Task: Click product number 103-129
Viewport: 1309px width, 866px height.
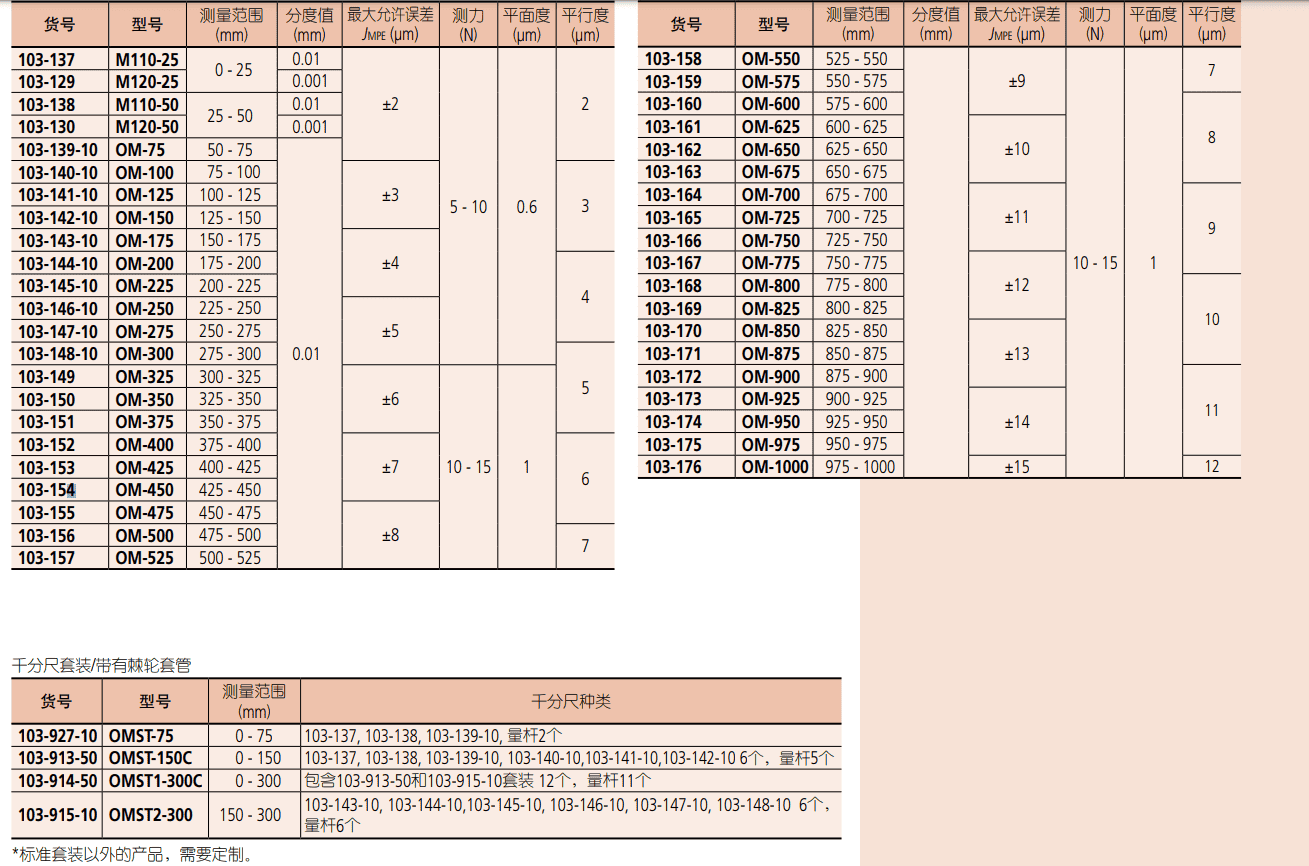Action: 46,82
